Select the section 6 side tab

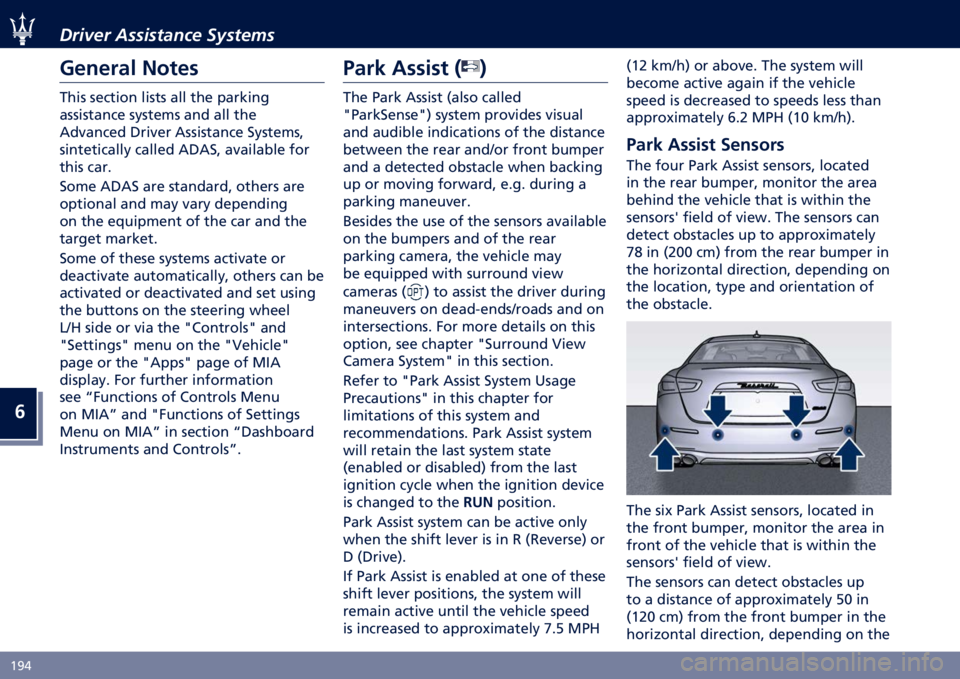(20, 413)
